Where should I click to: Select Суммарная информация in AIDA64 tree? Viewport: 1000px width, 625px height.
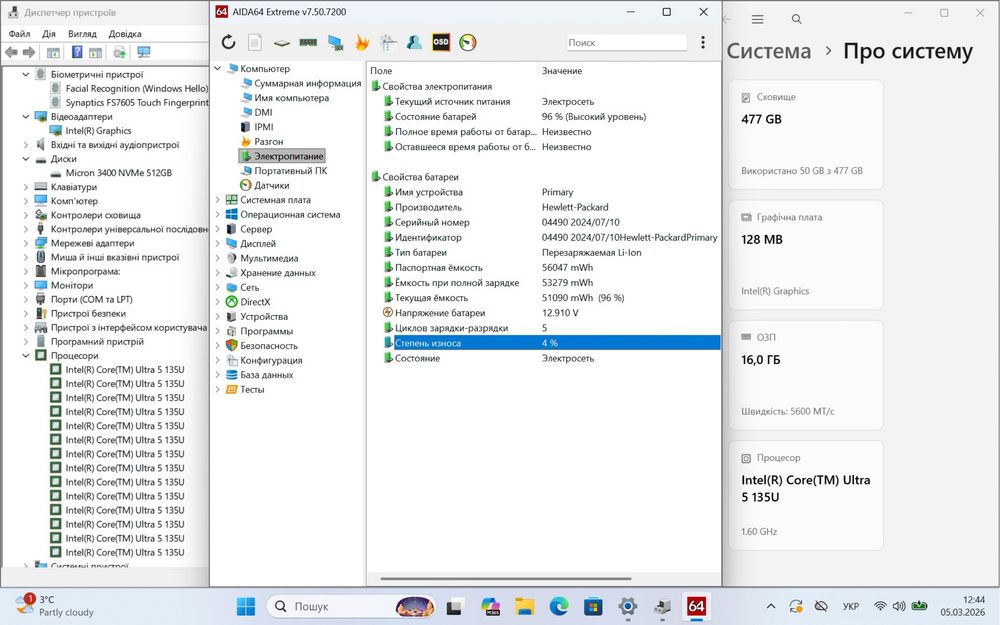point(307,83)
